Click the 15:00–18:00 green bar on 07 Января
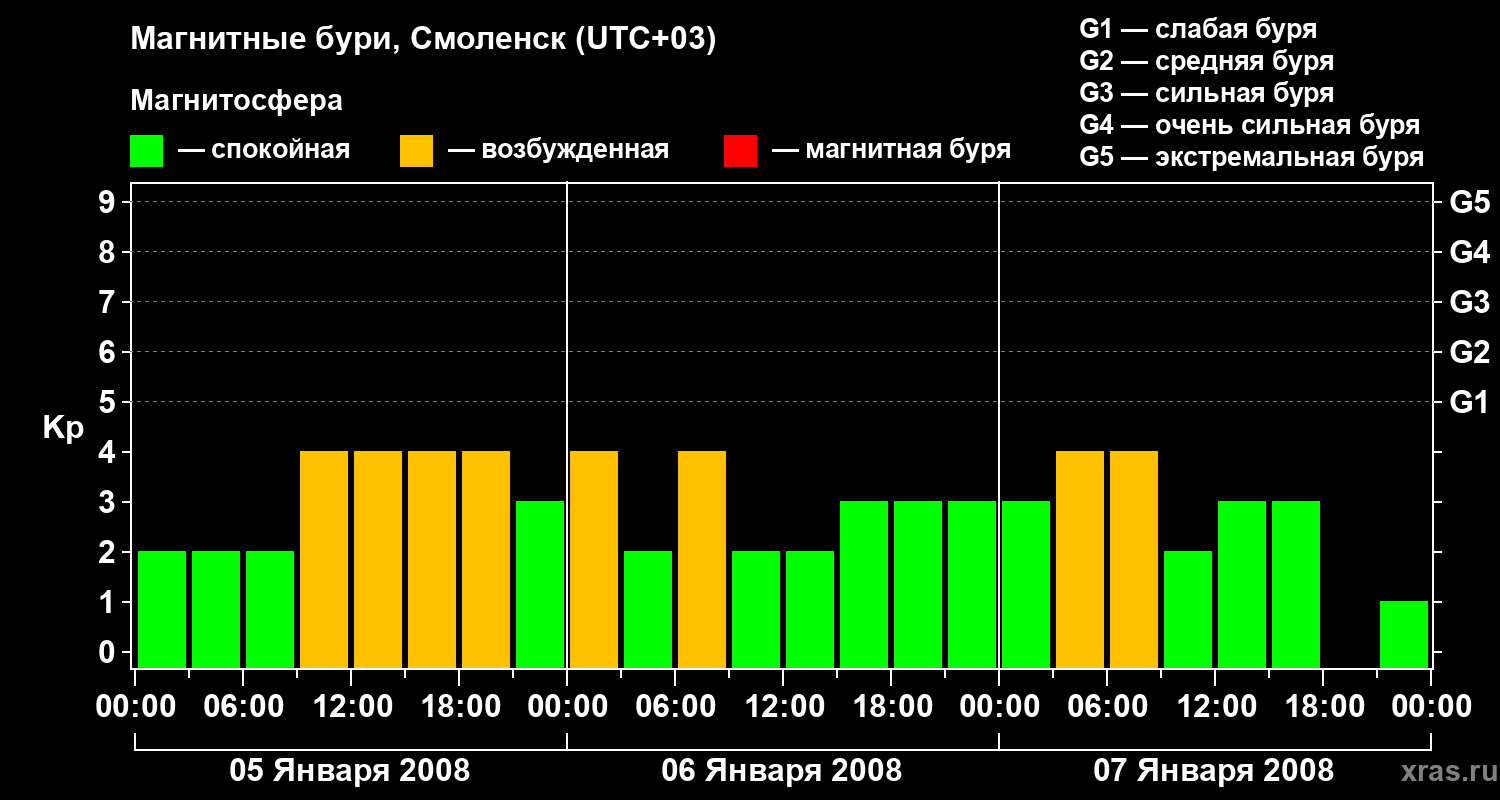The width and height of the screenshot is (1500, 800). coord(1296,584)
